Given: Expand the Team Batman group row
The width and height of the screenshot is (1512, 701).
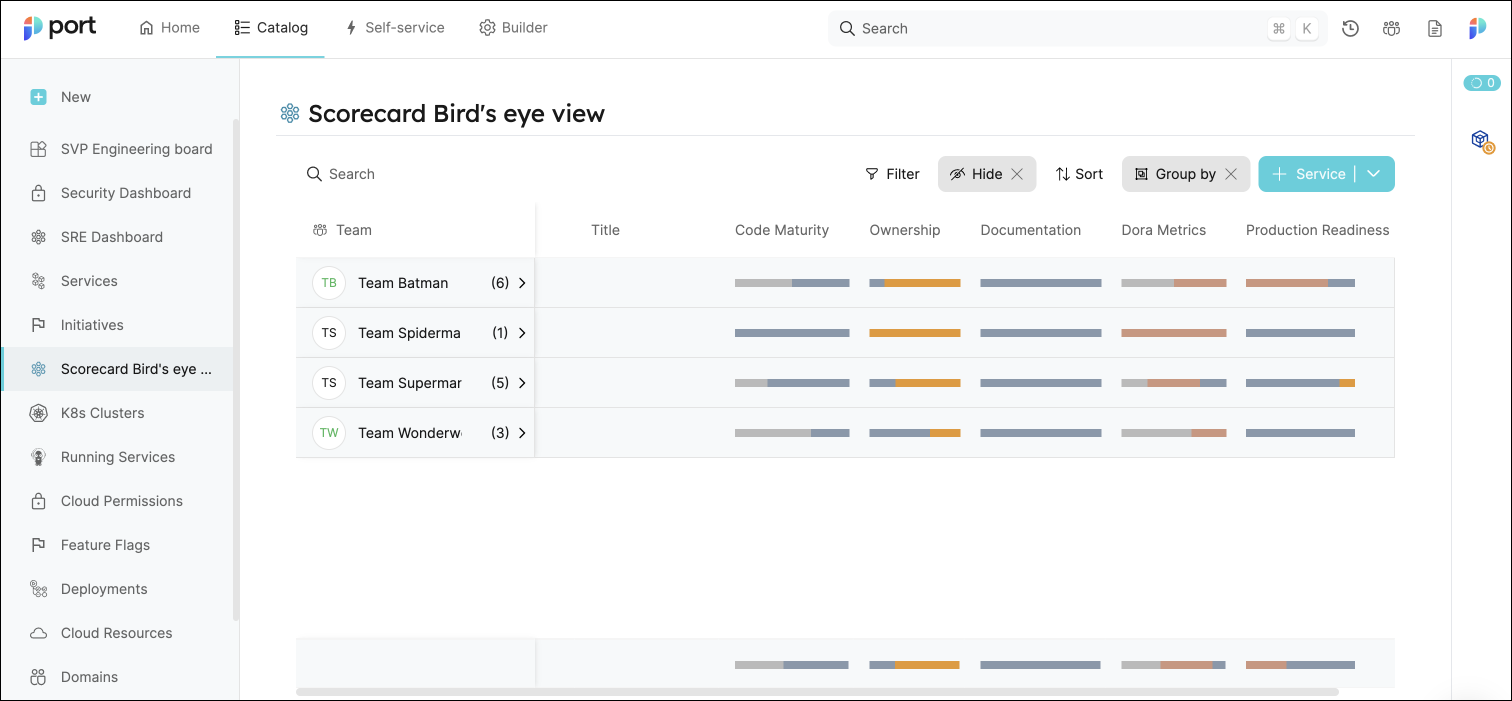Looking at the screenshot, I should pos(522,283).
